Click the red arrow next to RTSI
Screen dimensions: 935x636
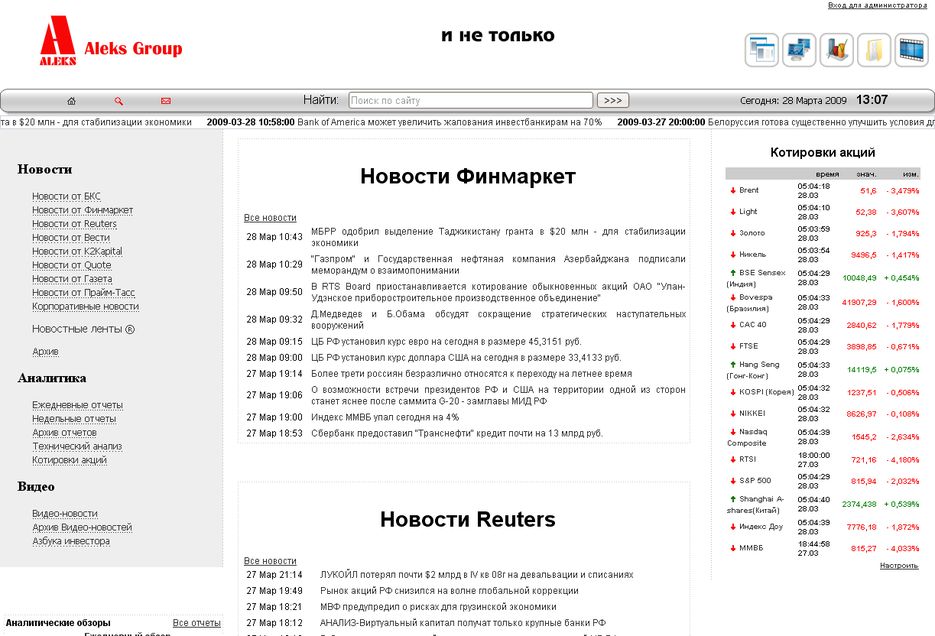[x=733, y=459]
